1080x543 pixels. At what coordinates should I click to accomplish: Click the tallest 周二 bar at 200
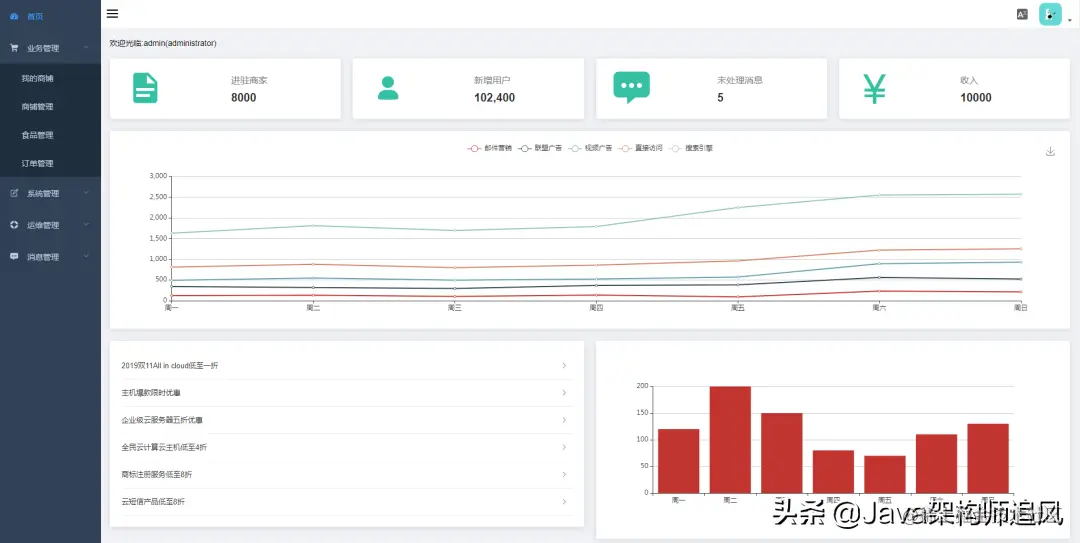[x=730, y=440]
